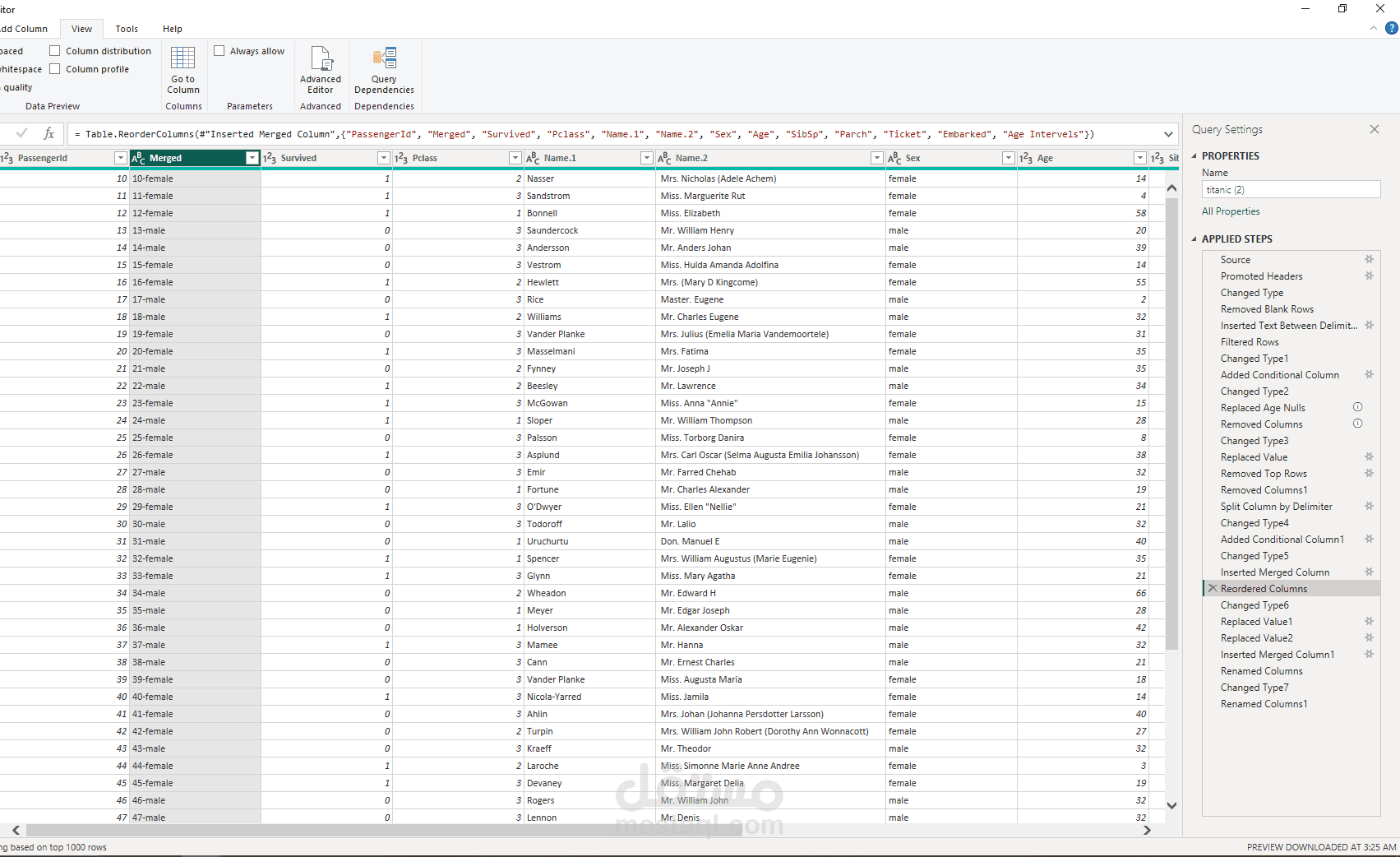Open the Merged column filter dropdown
This screenshot has height=857, width=1400.
click(x=252, y=158)
